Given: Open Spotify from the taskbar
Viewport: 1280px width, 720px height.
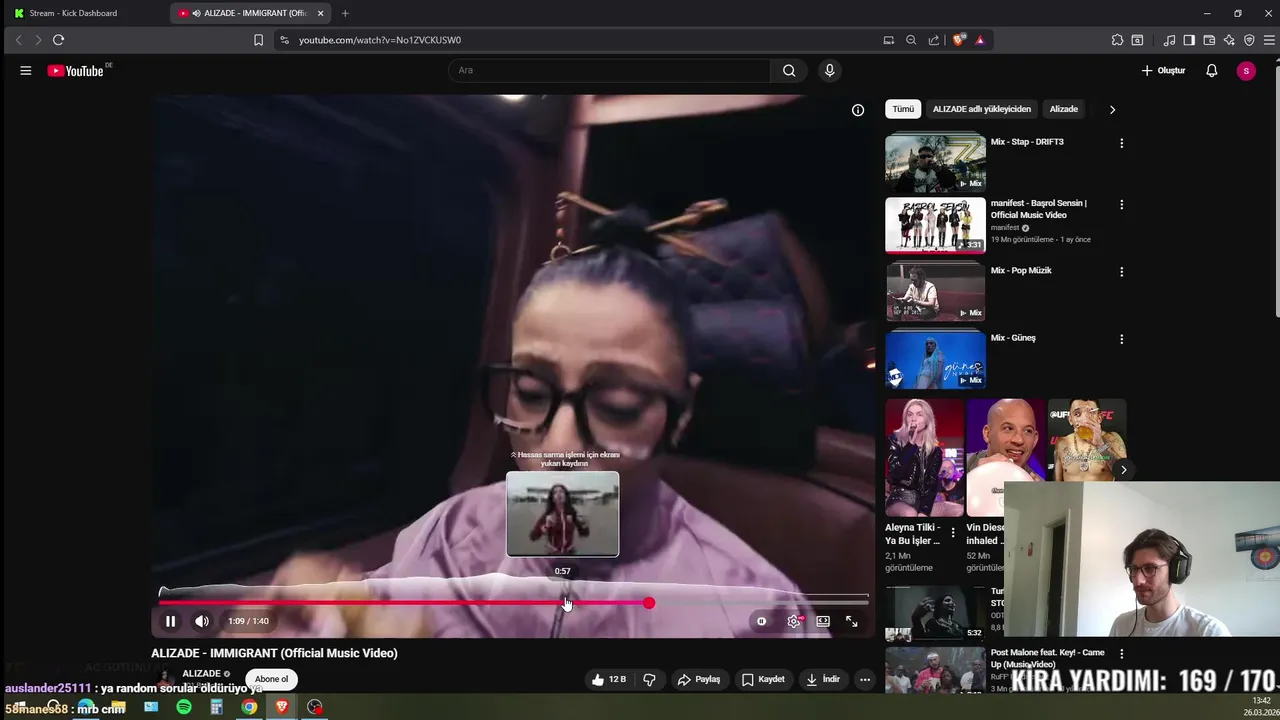Looking at the screenshot, I should 184,707.
